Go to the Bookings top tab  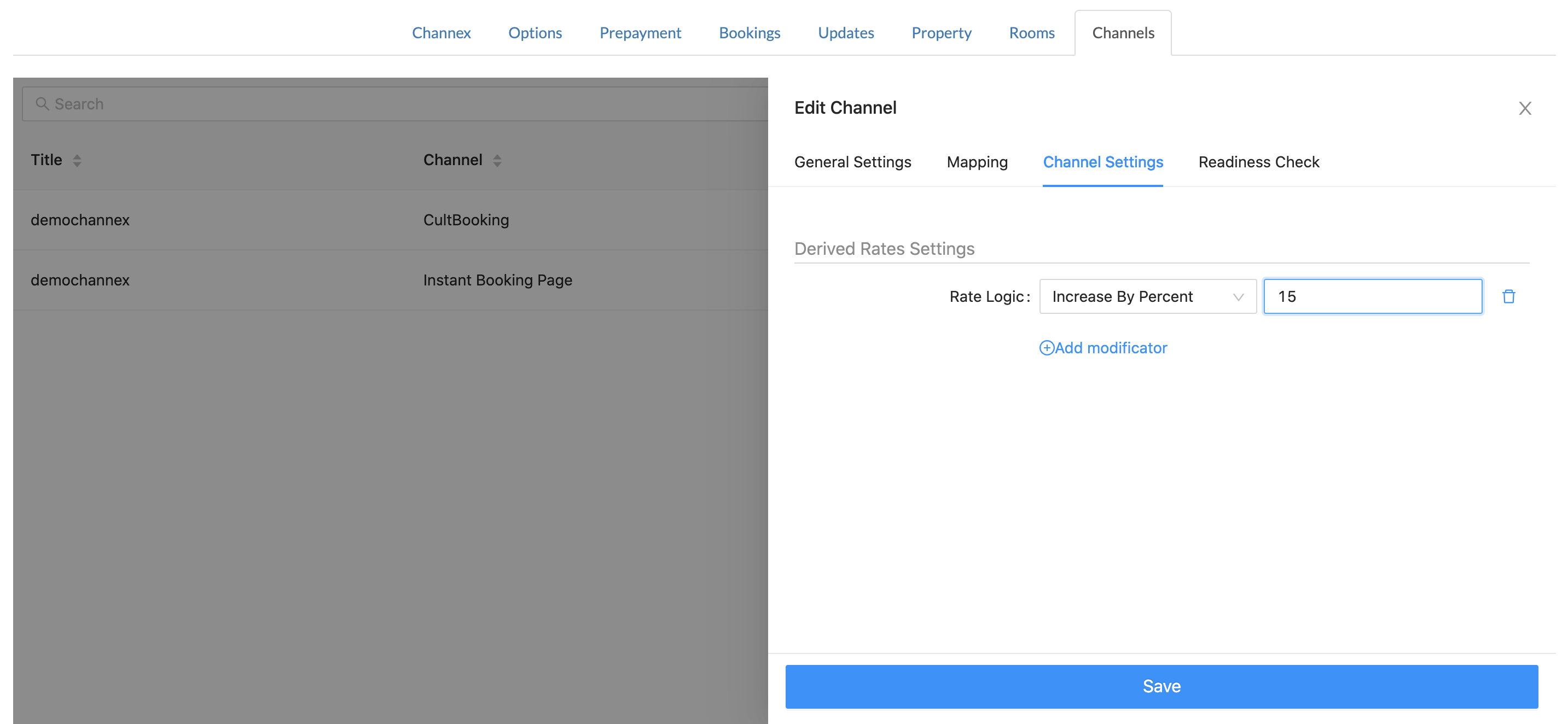750,33
